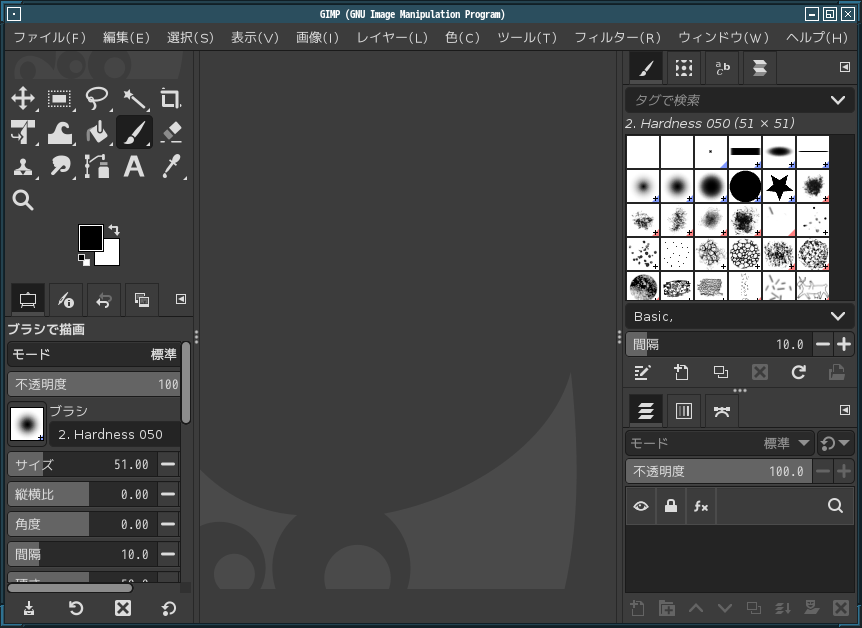Click the Paths tool icon
Screen dimensions: 862x628
click(x=97, y=166)
